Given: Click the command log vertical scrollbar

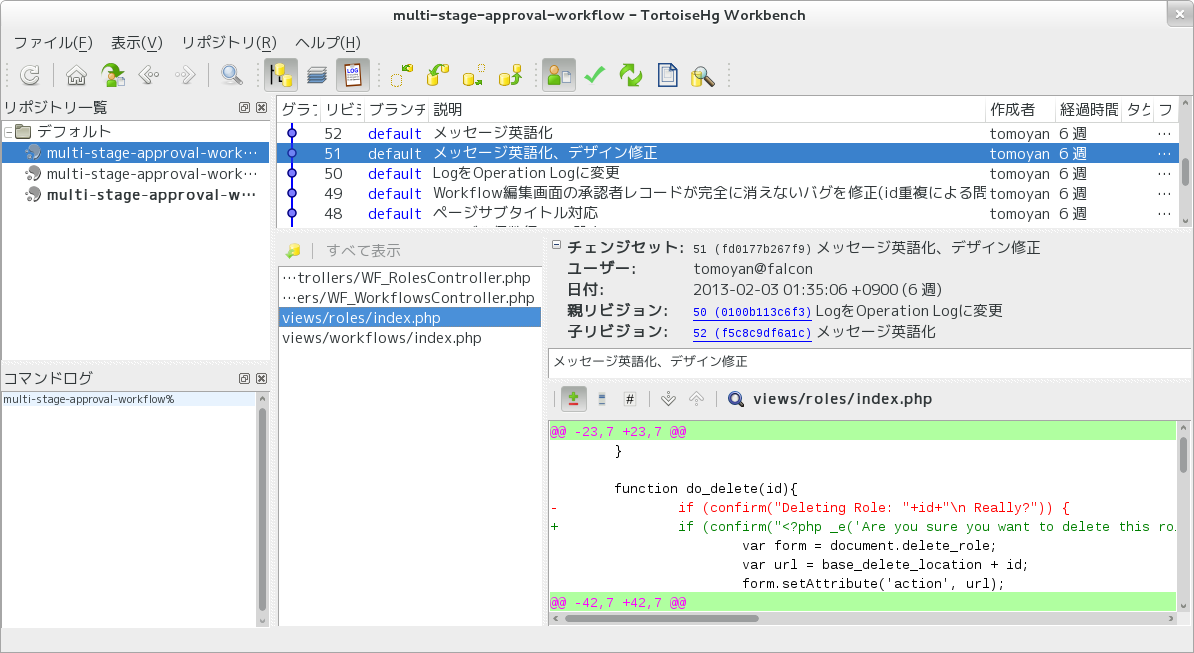Looking at the screenshot, I should coord(263,509).
